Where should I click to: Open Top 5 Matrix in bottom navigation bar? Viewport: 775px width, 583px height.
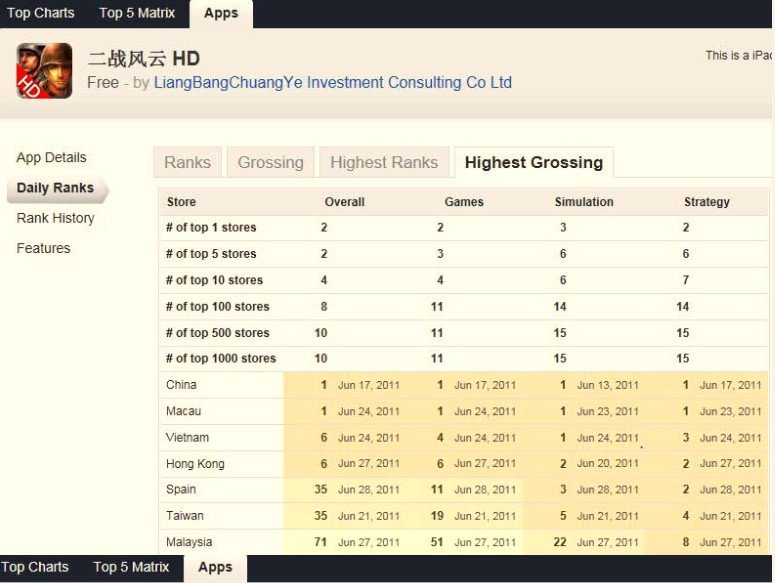[131, 567]
